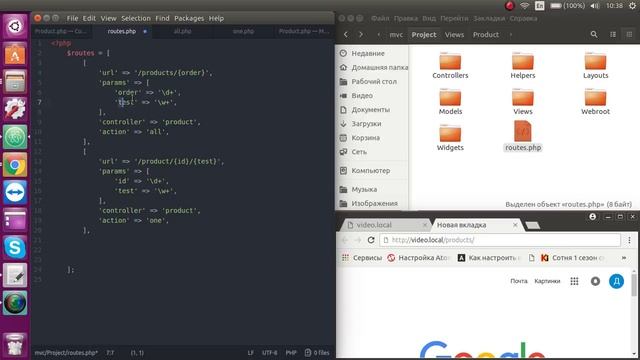This screenshot has width=640, height=360.
Task: Open the Почта link on Google page
Action: click(x=519, y=281)
